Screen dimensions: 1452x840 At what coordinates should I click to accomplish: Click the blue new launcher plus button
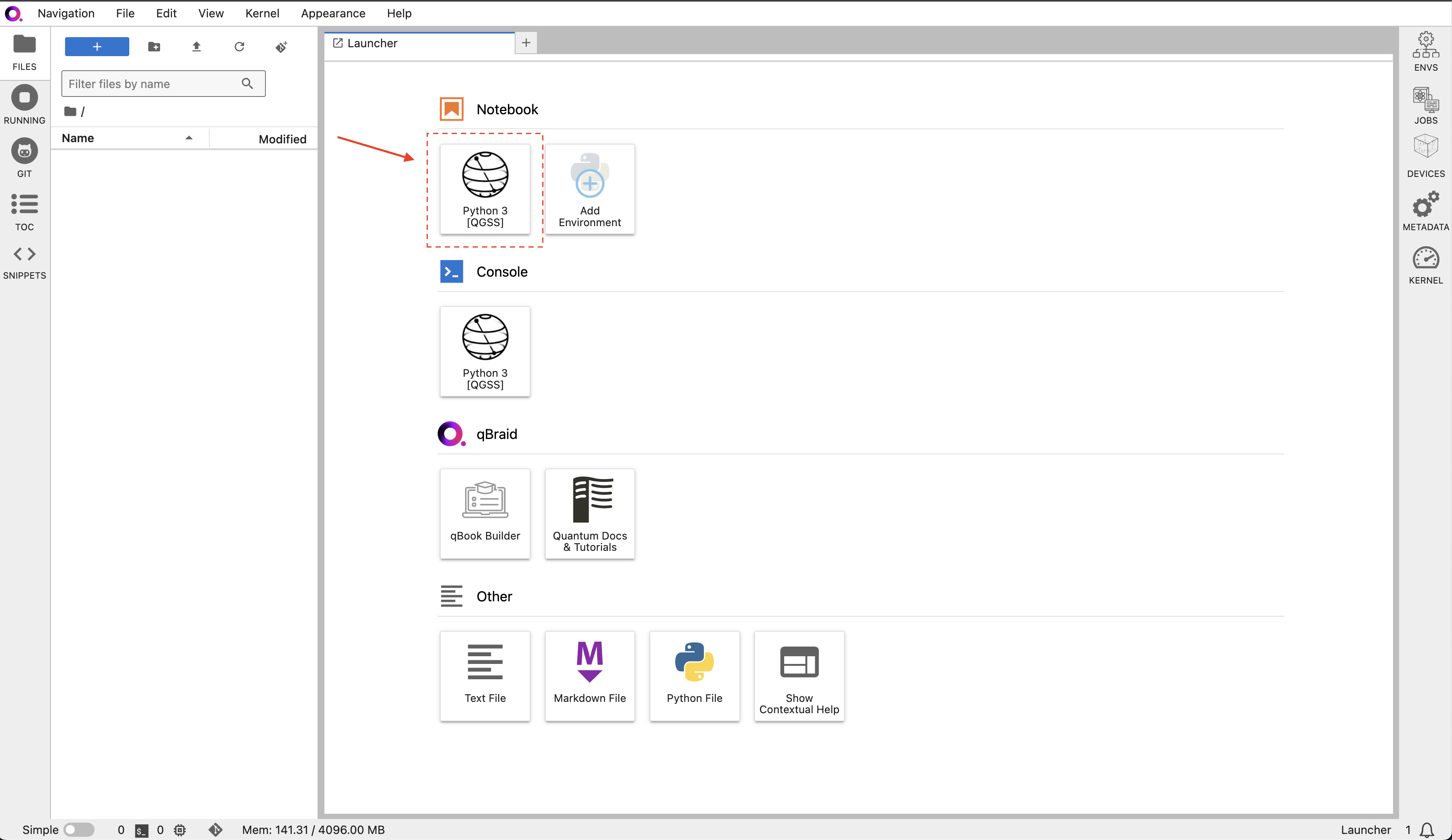click(x=97, y=47)
